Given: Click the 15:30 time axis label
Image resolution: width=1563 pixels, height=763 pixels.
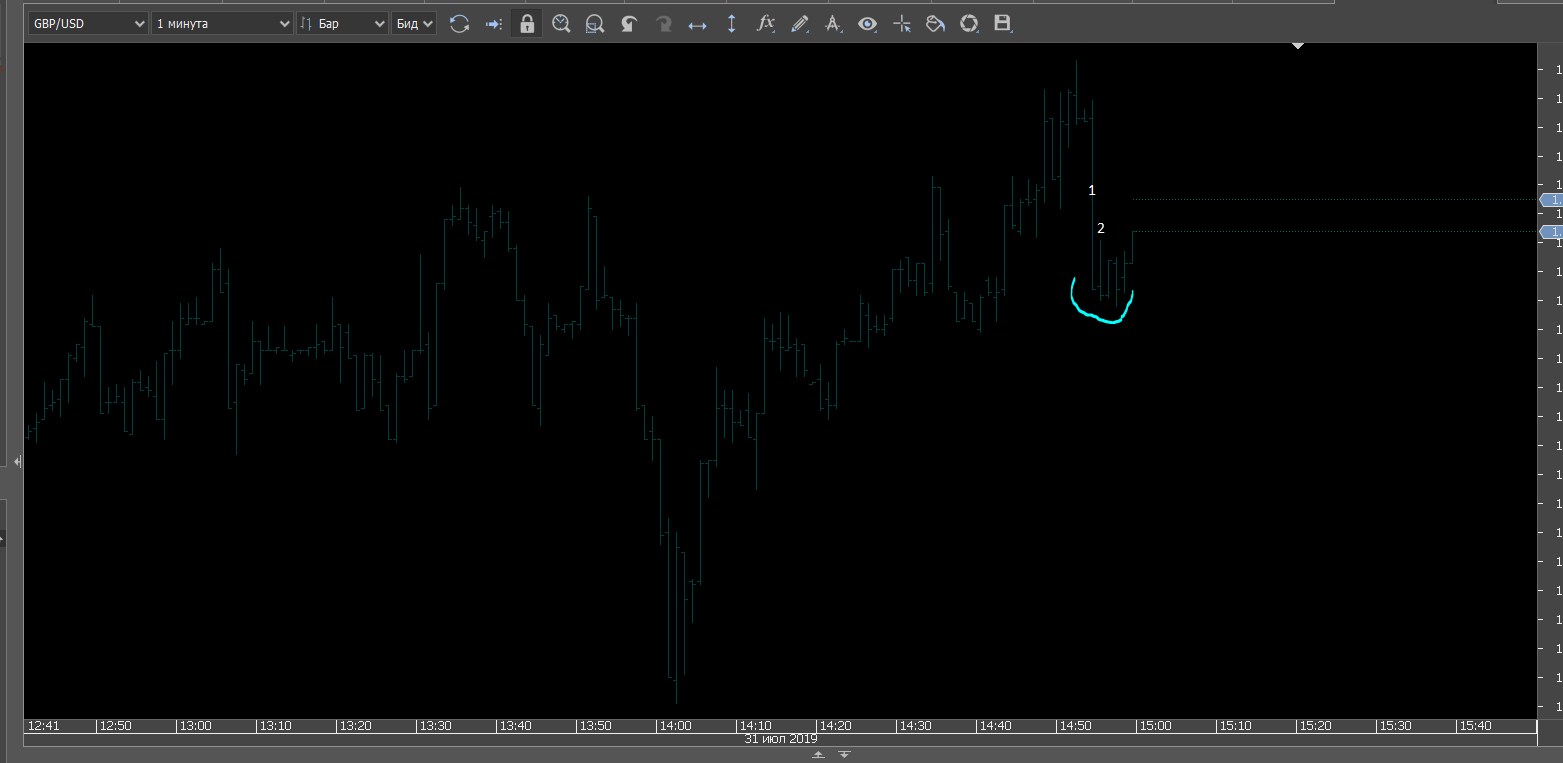Looking at the screenshot, I should point(1395,726).
